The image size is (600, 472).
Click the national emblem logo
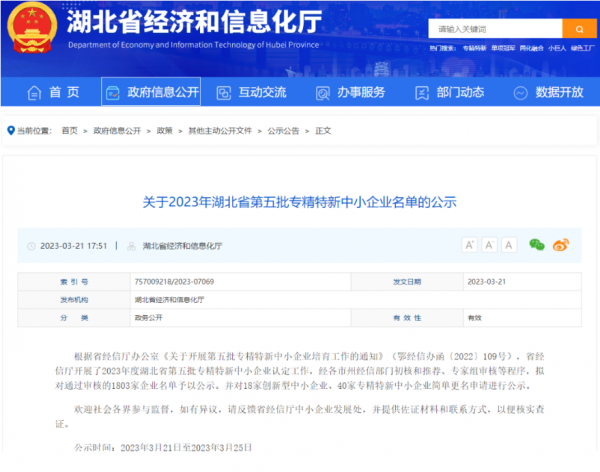pyautogui.click(x=34, y=33)
